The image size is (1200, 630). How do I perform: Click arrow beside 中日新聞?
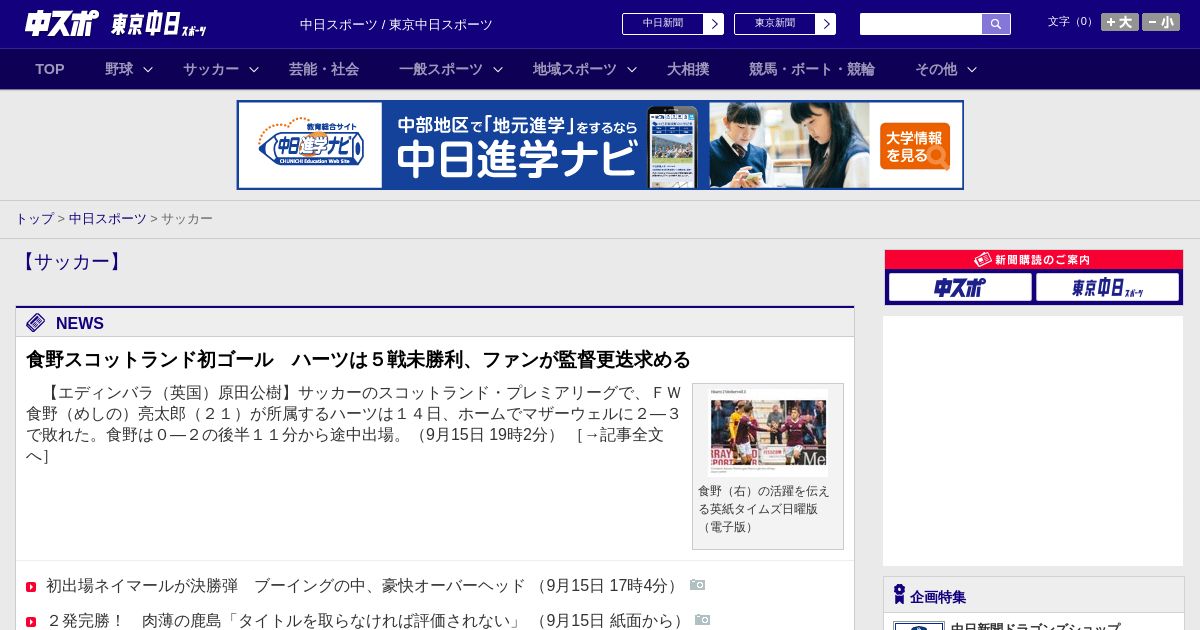(714, 24)
